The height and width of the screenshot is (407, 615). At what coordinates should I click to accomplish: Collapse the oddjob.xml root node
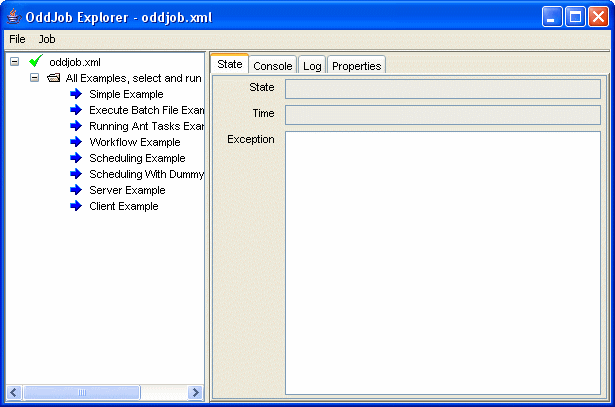(15, 62)
